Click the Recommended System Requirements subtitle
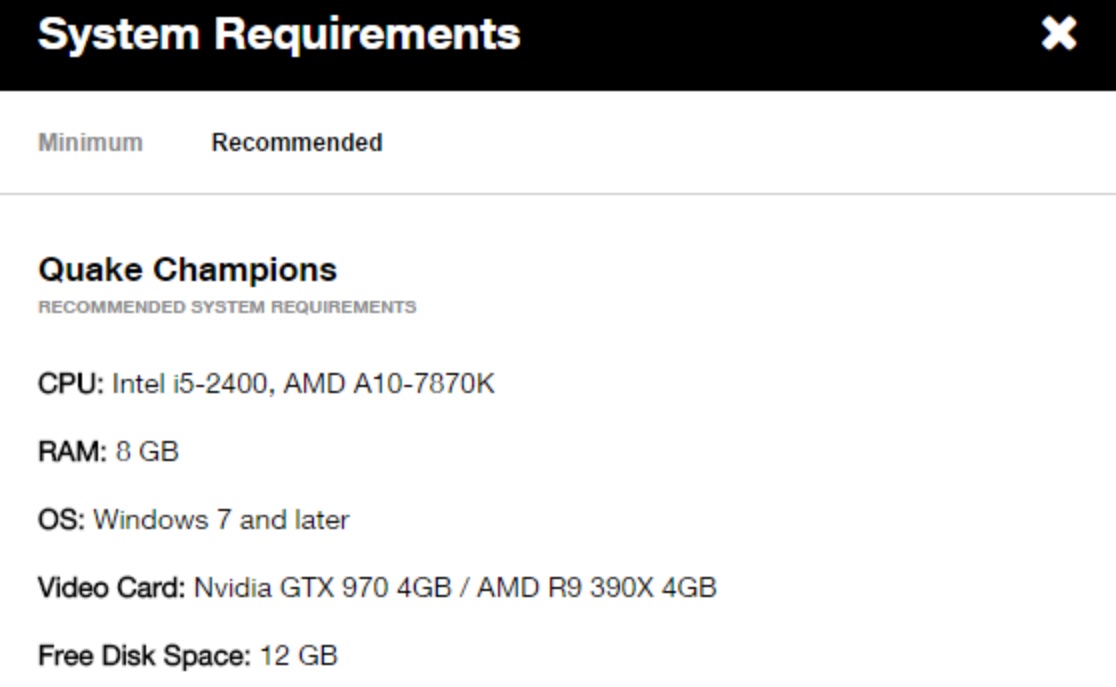This screenshot has height=687, width=1116. click(x=227, y=307)
